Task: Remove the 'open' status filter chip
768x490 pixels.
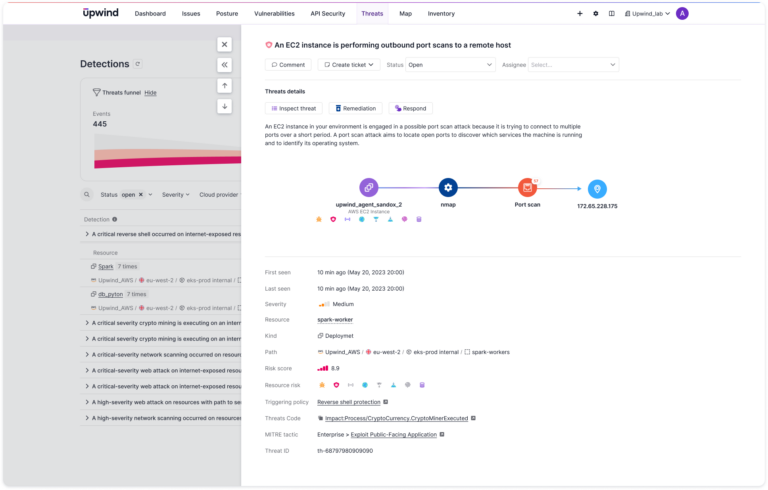Action: (140, 194)
